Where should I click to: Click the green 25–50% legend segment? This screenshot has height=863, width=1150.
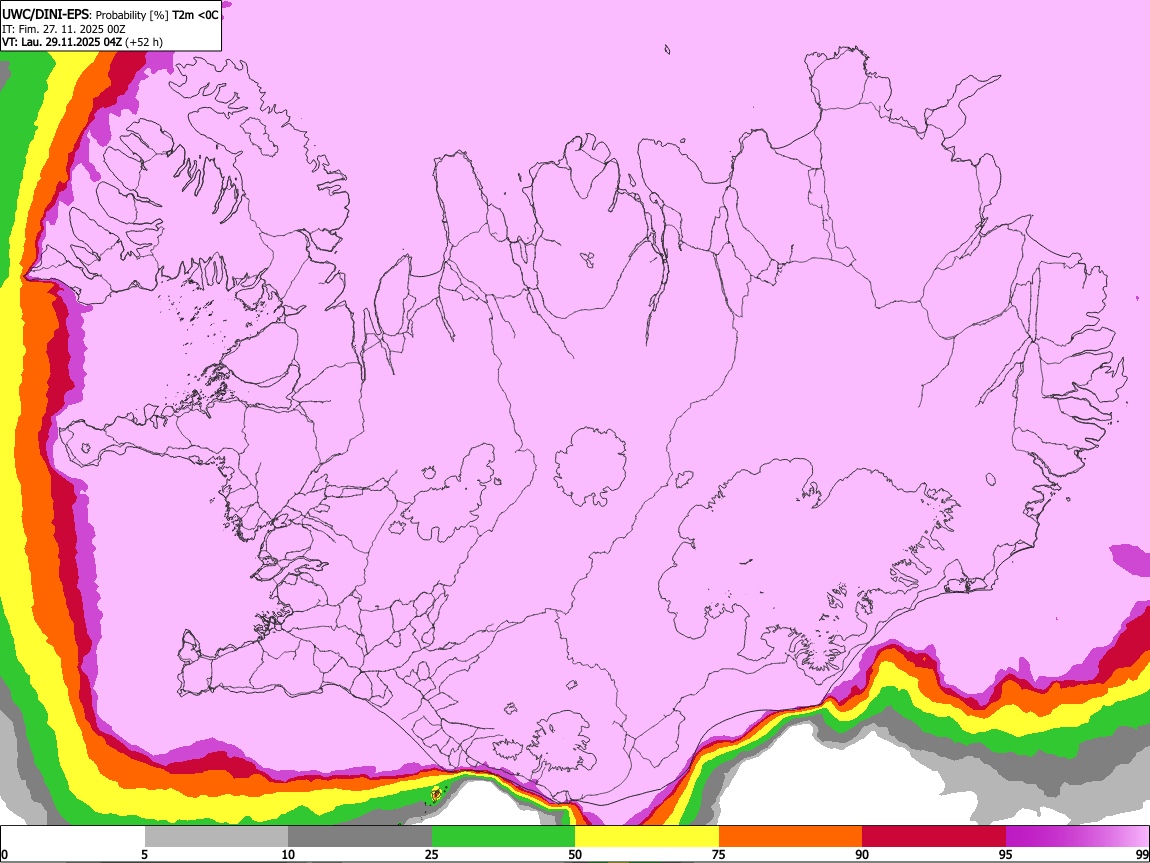503,836
